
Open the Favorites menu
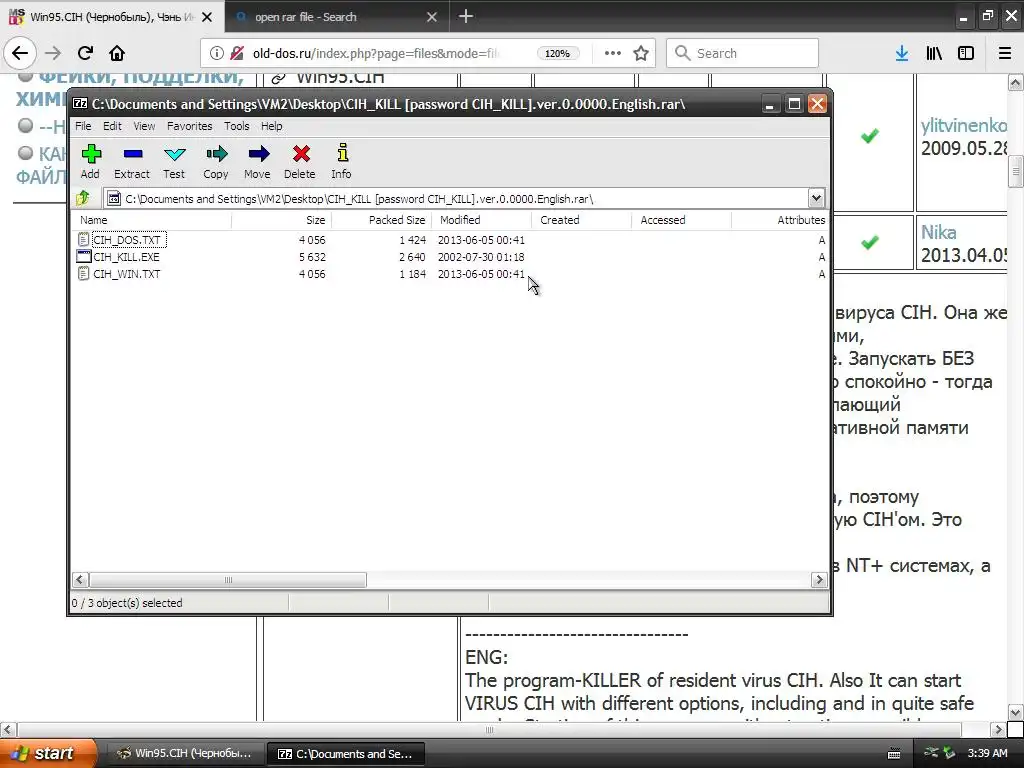click(189, 126)
